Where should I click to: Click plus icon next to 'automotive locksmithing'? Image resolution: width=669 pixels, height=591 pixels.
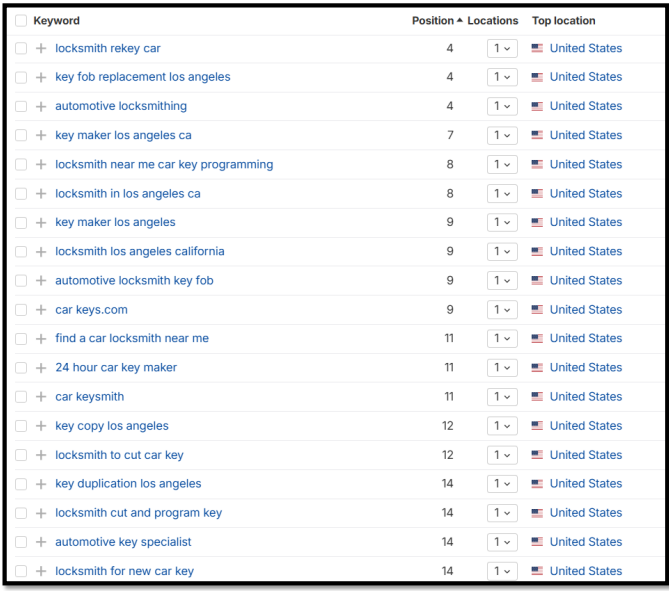pos(41,106)
